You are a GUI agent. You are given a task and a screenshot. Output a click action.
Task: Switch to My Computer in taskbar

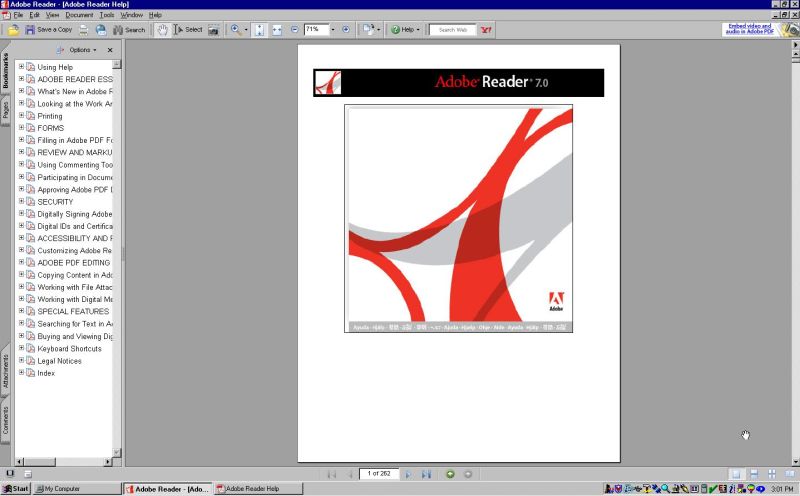[78, 488]
